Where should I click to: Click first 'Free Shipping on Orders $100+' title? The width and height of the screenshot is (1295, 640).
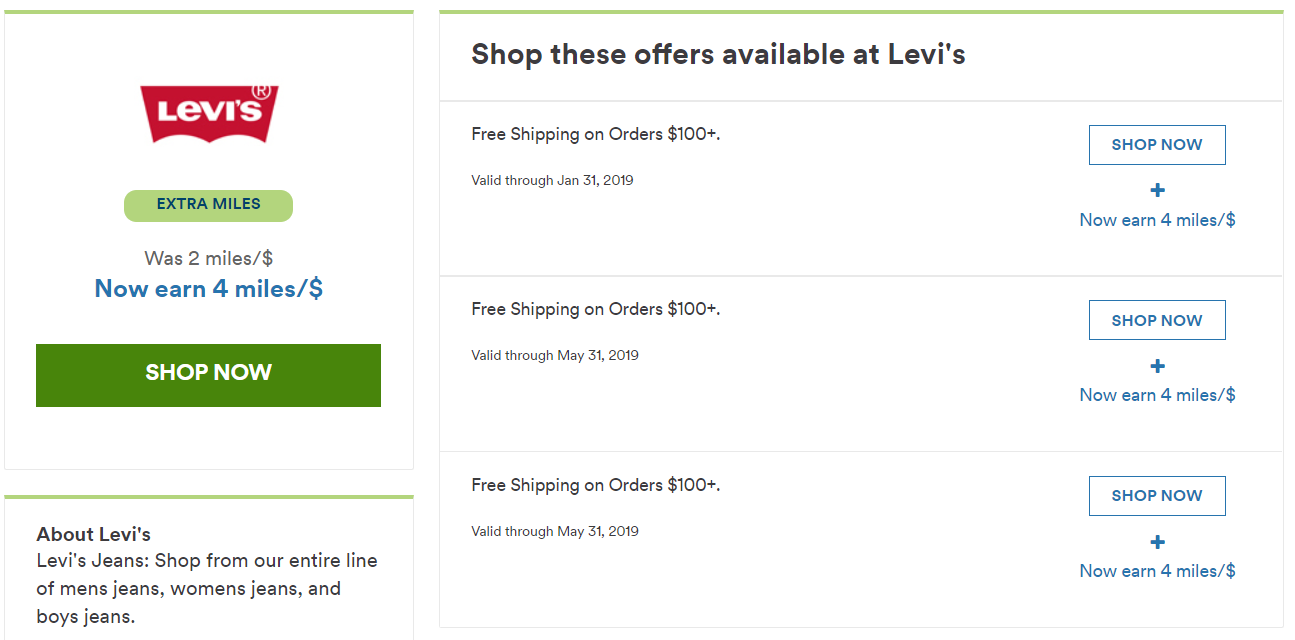coord(596,134)
